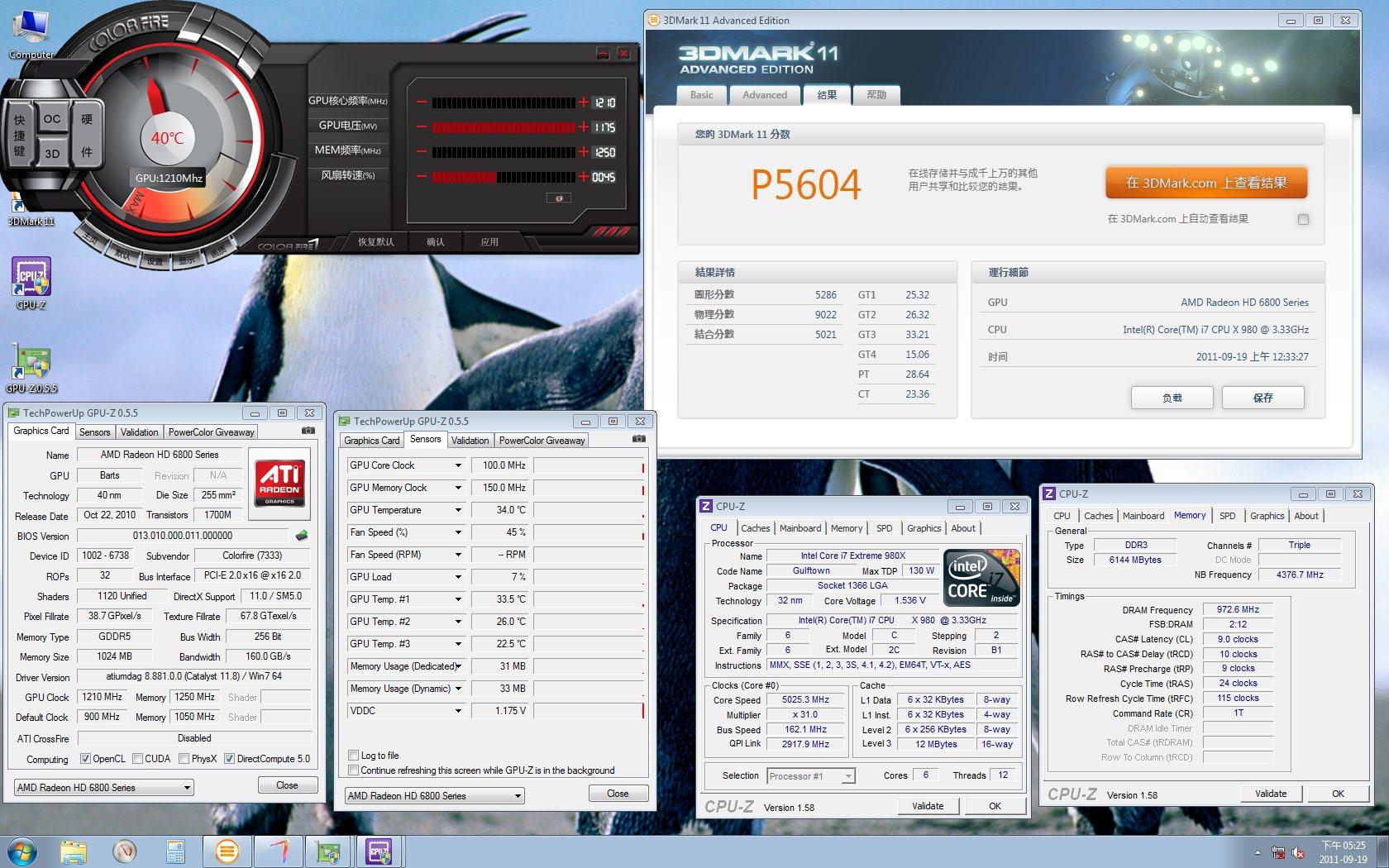Enable Continue refreshing in background checkbox
The width and height of the screenshot is (1389, 868).
coord(354,770)
